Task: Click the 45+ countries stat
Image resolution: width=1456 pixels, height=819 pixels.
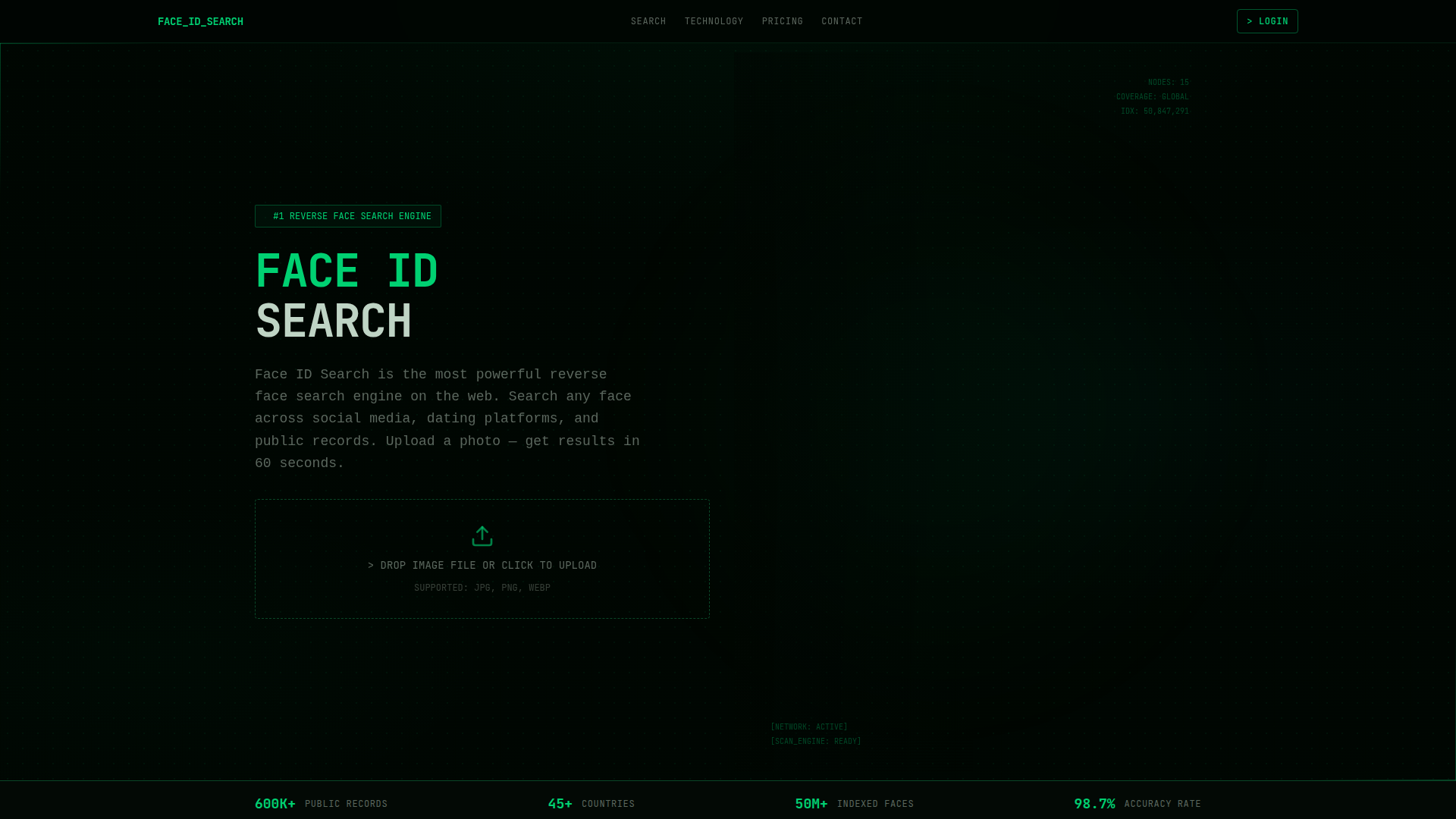Action: tap(591, 804)
